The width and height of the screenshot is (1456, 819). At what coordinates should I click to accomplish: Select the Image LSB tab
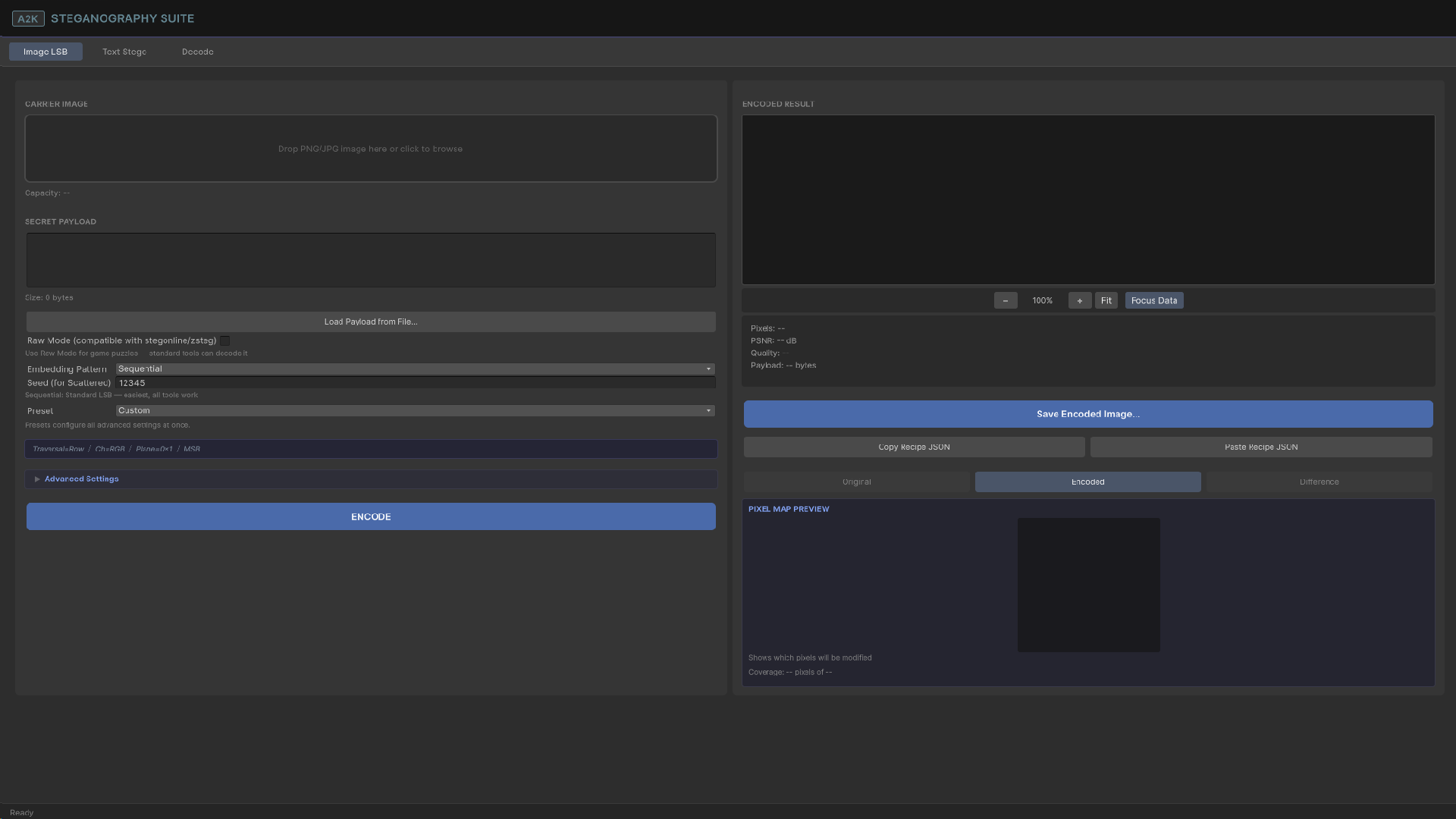pyautogui.click(x=45, y=52)
